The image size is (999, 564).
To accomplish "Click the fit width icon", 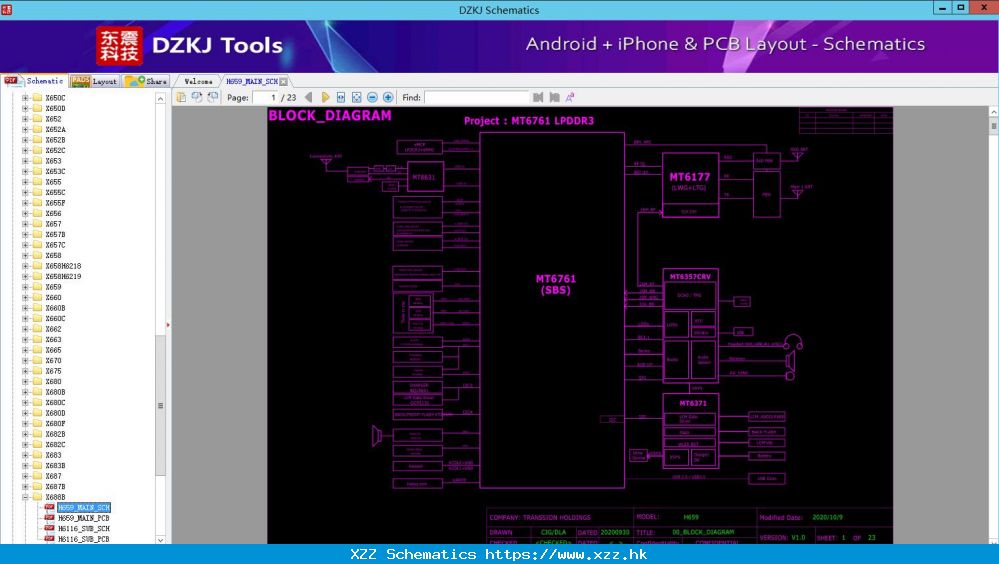I will click(x=341, y=97).
